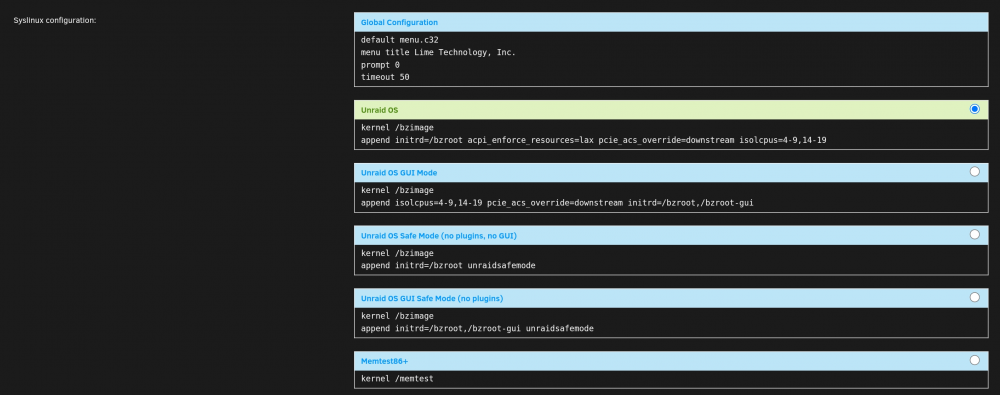Select the Unraid OS boot radio button
The width and height of the screenshot is (1000, 395).
(974, 109)
